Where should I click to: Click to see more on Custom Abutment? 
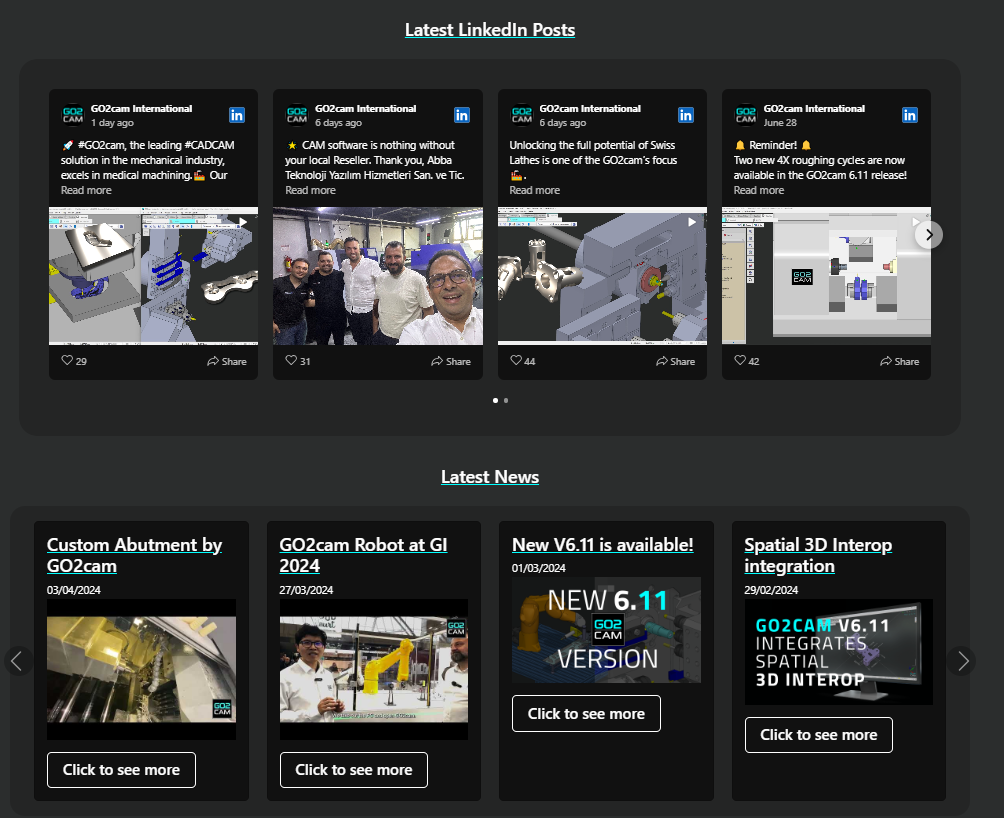coord(121,770)
